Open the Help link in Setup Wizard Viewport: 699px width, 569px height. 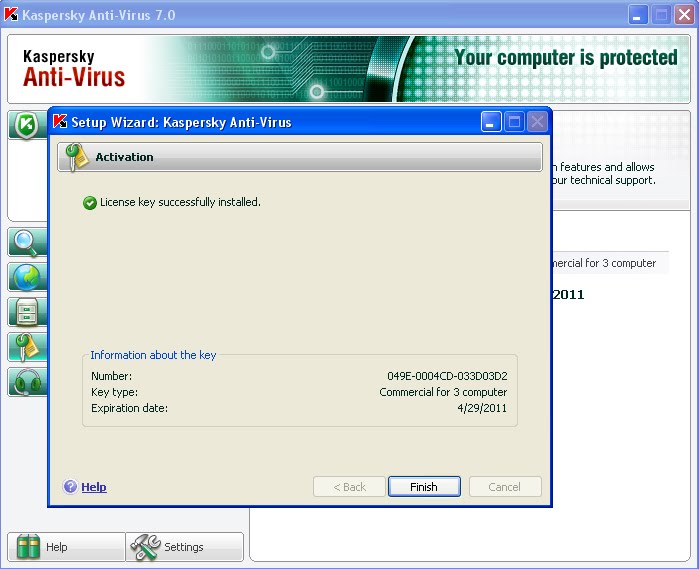[94, 487]
